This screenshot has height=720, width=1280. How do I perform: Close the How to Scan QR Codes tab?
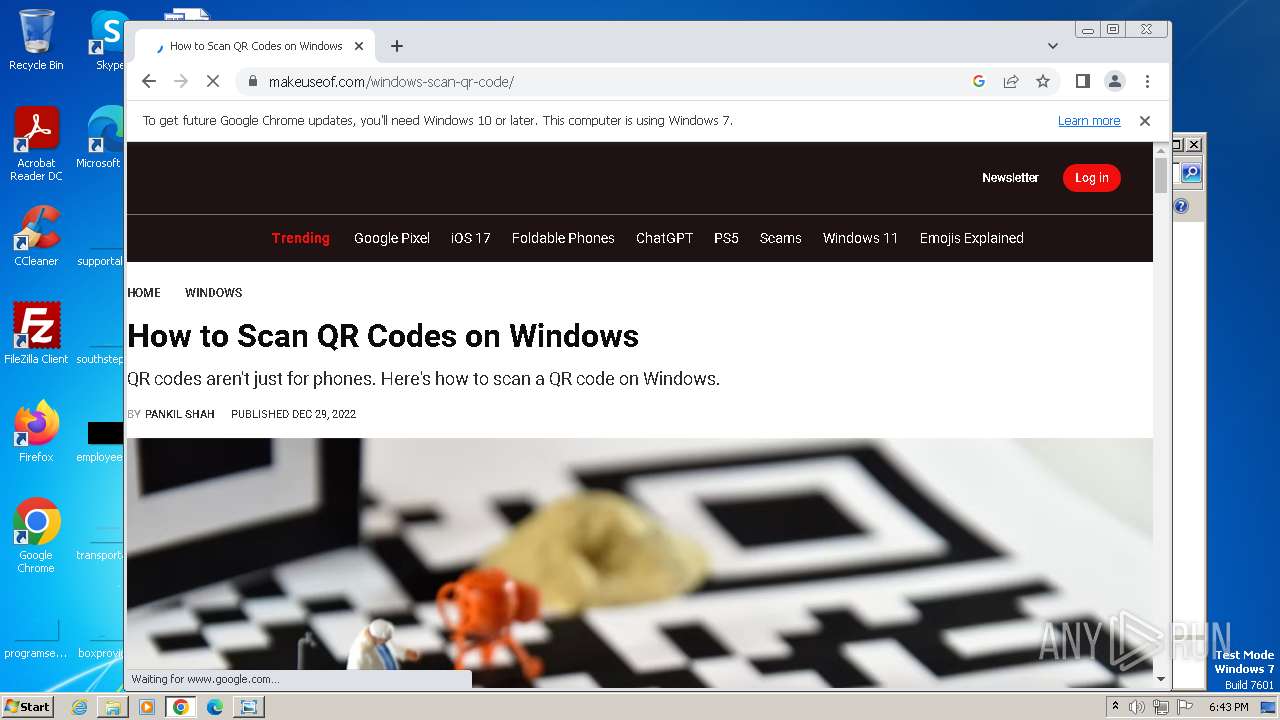click(359, 46)
